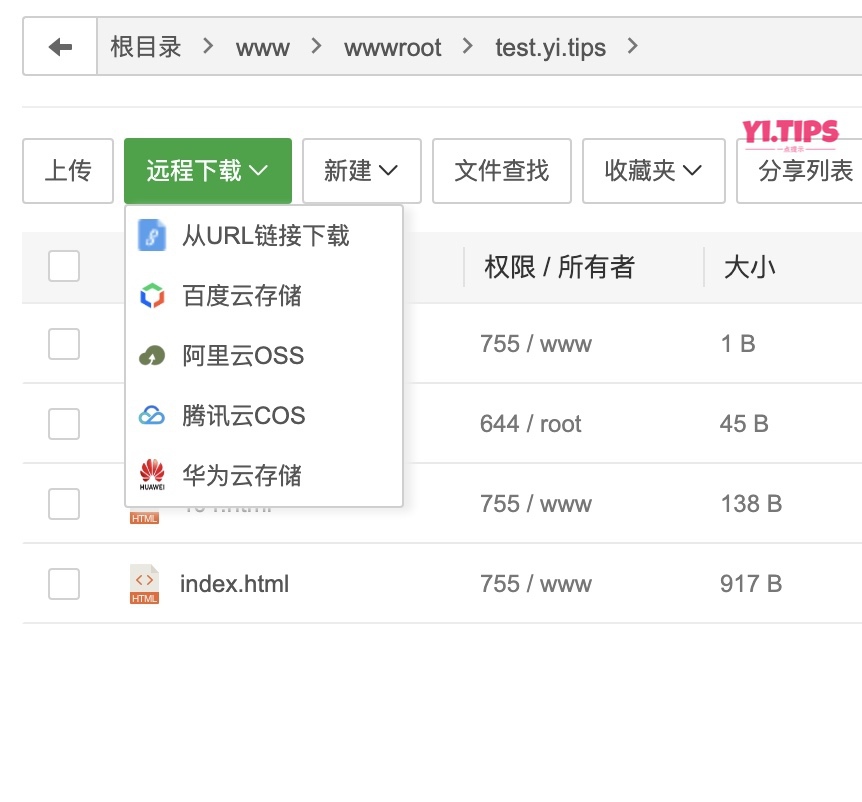This screenshot has width=862, height=802.
Task: Open the 分享列表 share list button
Action: click(800, 171)
